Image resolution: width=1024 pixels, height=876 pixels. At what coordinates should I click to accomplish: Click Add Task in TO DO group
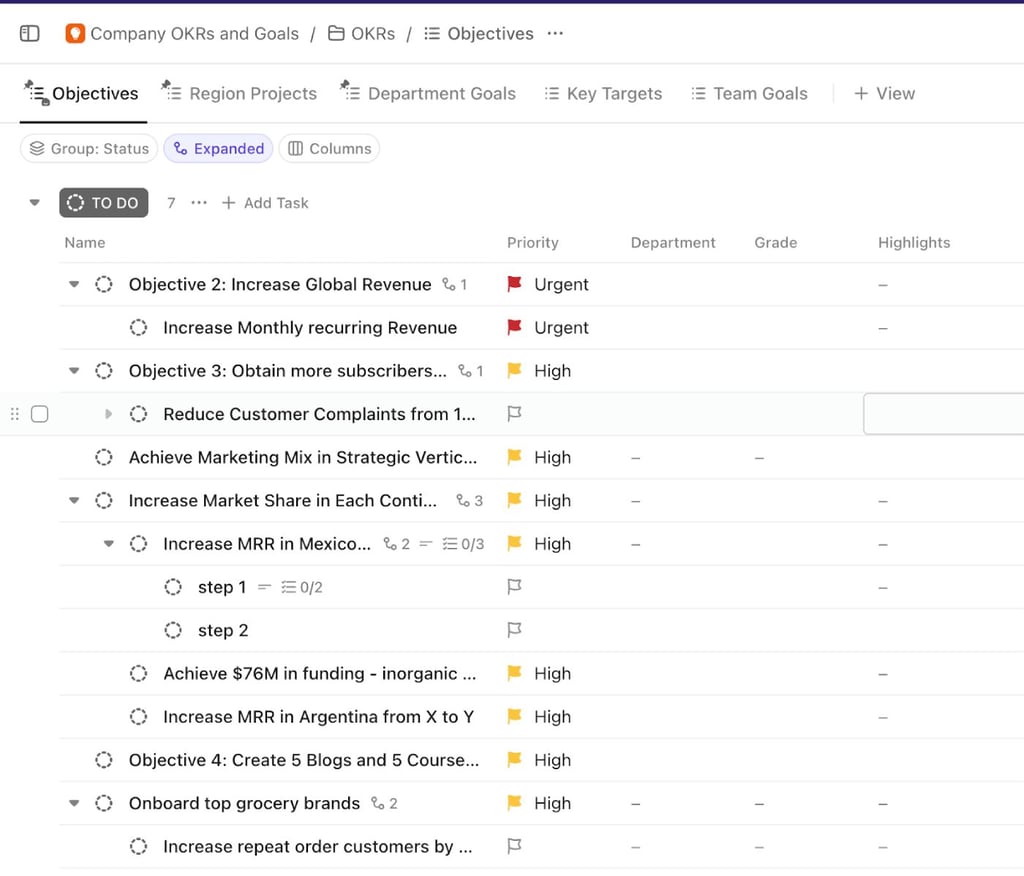tap(265, 203)
